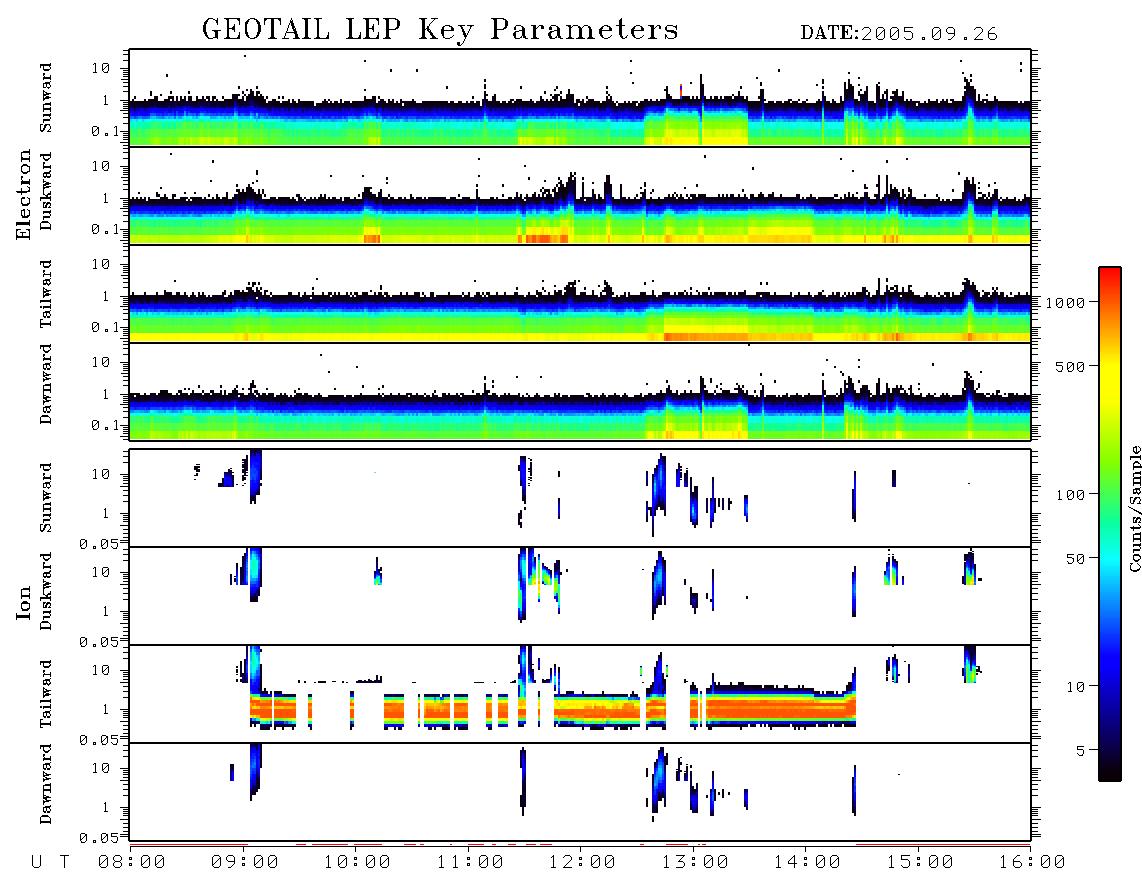Click the 1000 colorbar tick label
Screen dimensions: 1142x880
click(1066, 302)
